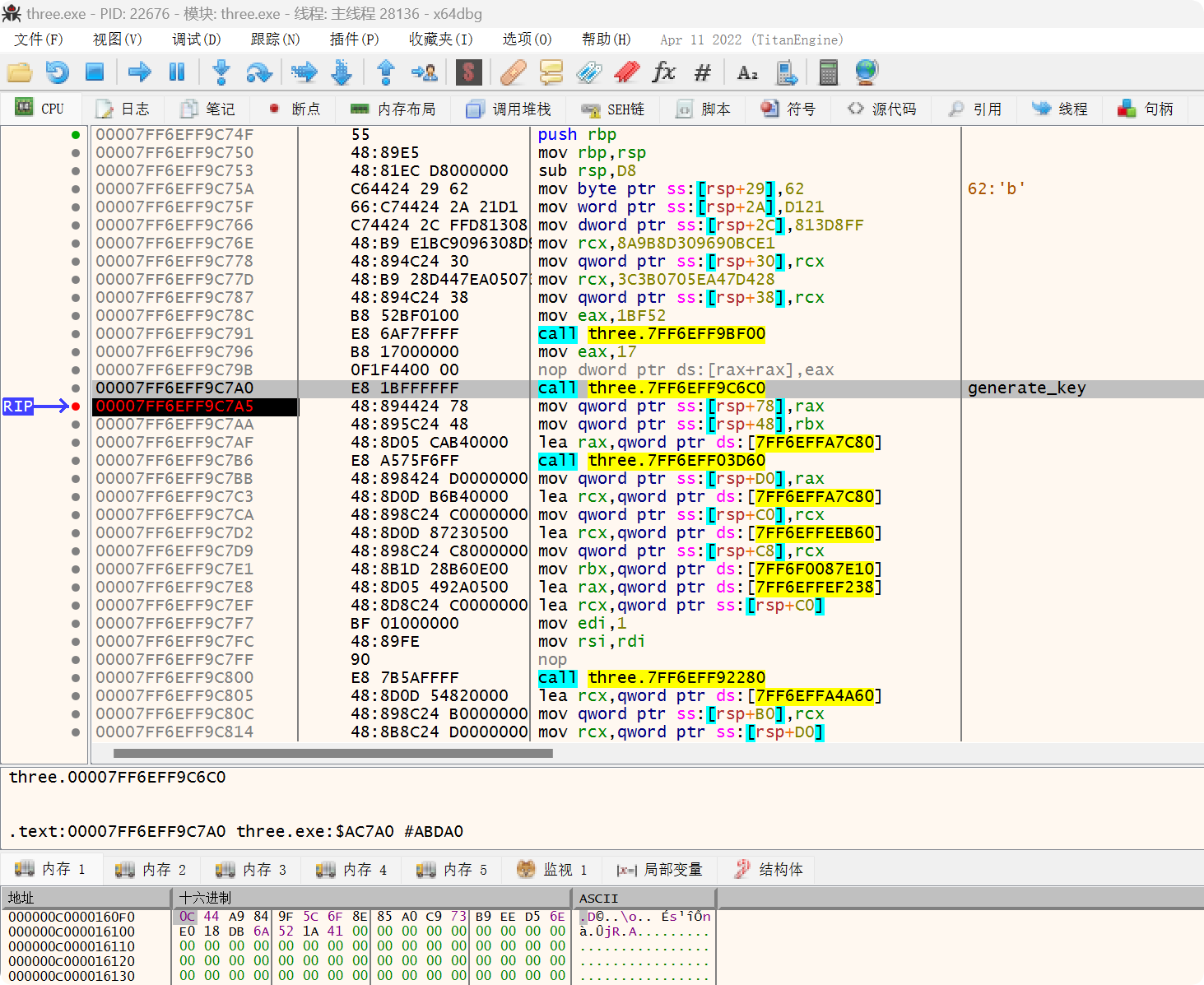The width and height of the screenshot is (1204, 985).
Task: Switch to the 内存 2 dump tab
Action: coord(151,870)
